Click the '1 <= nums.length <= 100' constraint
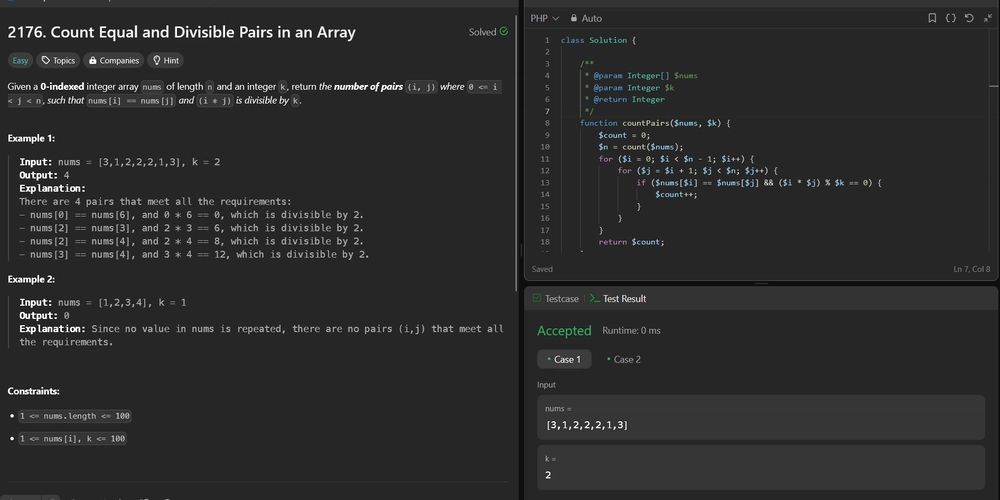Screen dimensions: 1000x500 coord(75,416)
